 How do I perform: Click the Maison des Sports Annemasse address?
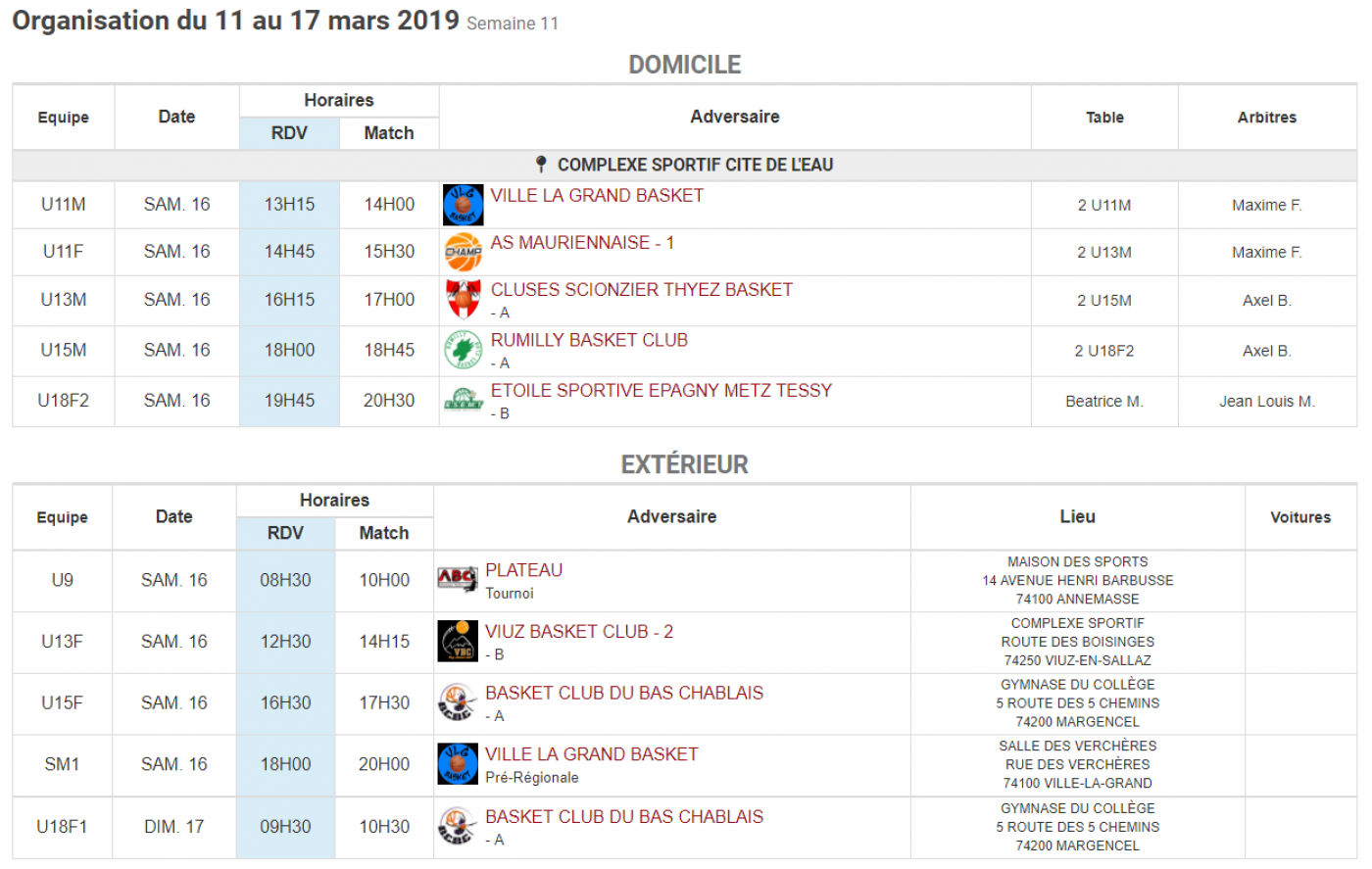tap(1077, 580)
